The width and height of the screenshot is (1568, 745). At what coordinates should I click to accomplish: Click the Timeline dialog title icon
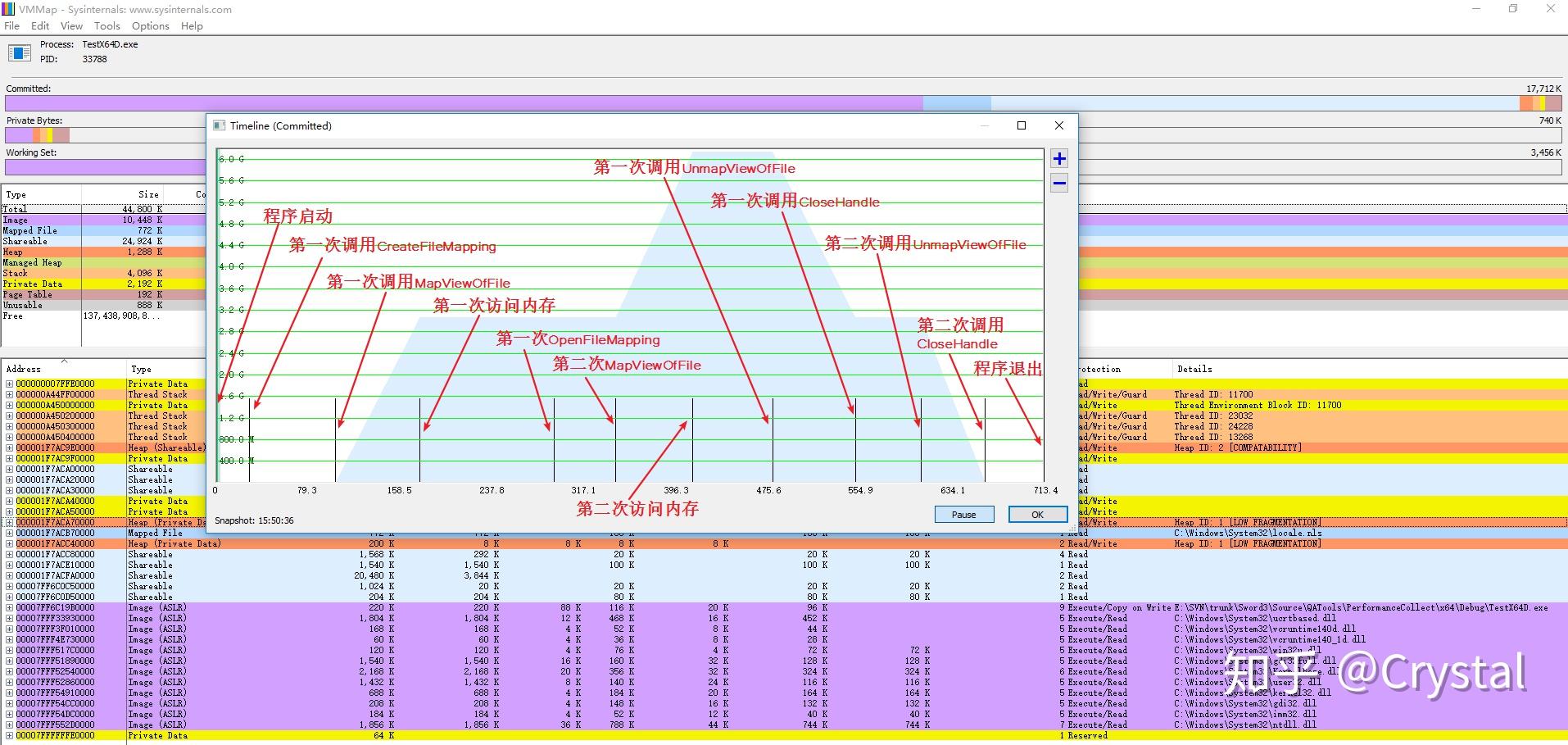[219, 125]
